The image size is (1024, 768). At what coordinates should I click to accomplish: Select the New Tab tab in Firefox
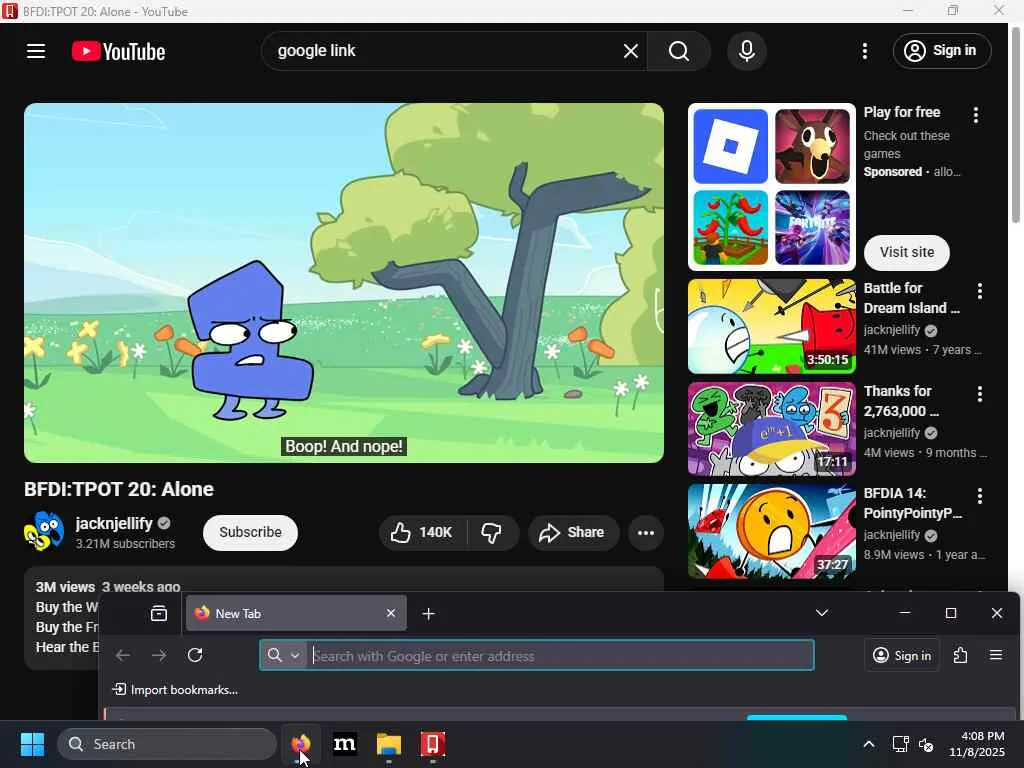pos(296,613)
